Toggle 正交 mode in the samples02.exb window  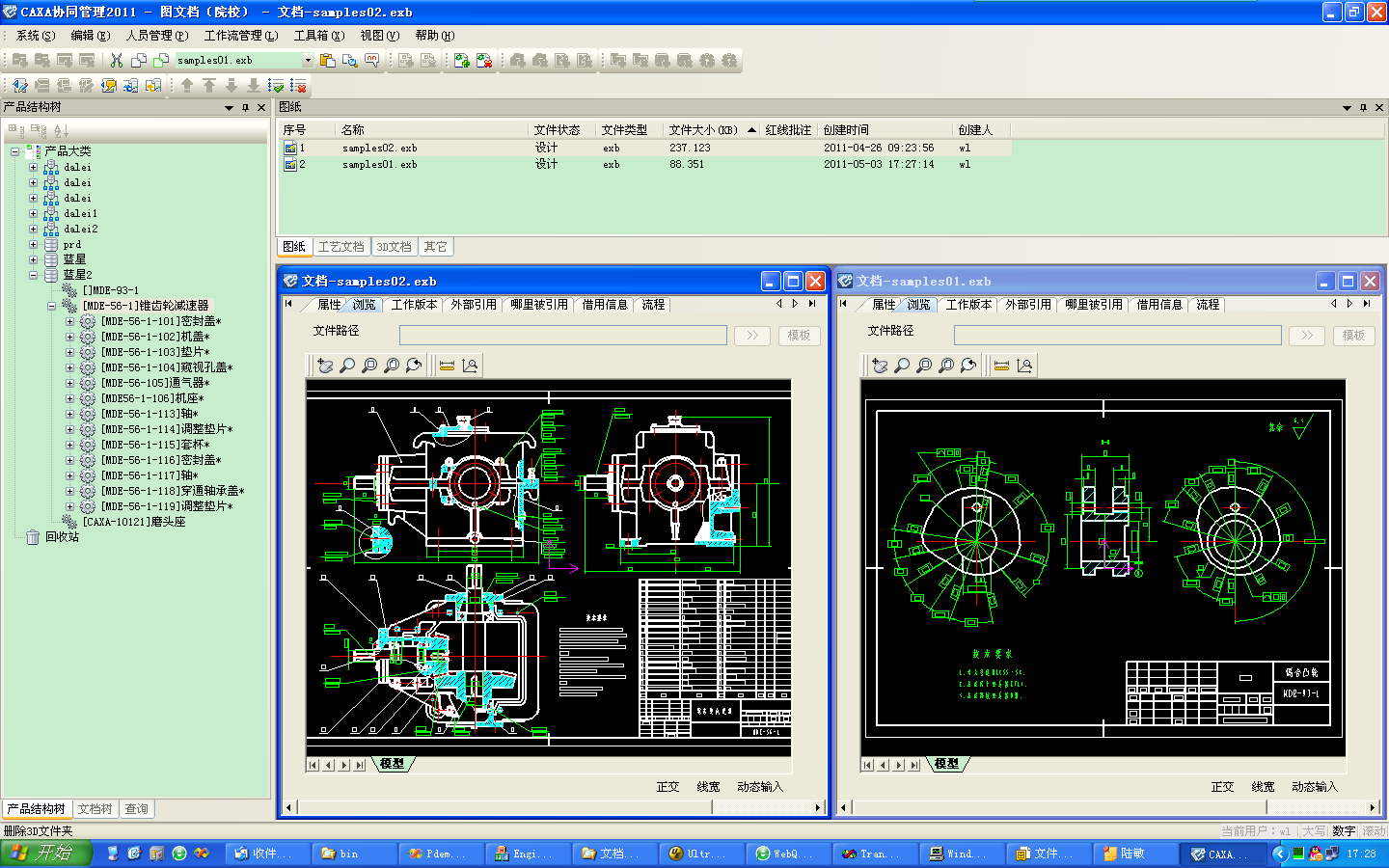[x=667, y=787]
